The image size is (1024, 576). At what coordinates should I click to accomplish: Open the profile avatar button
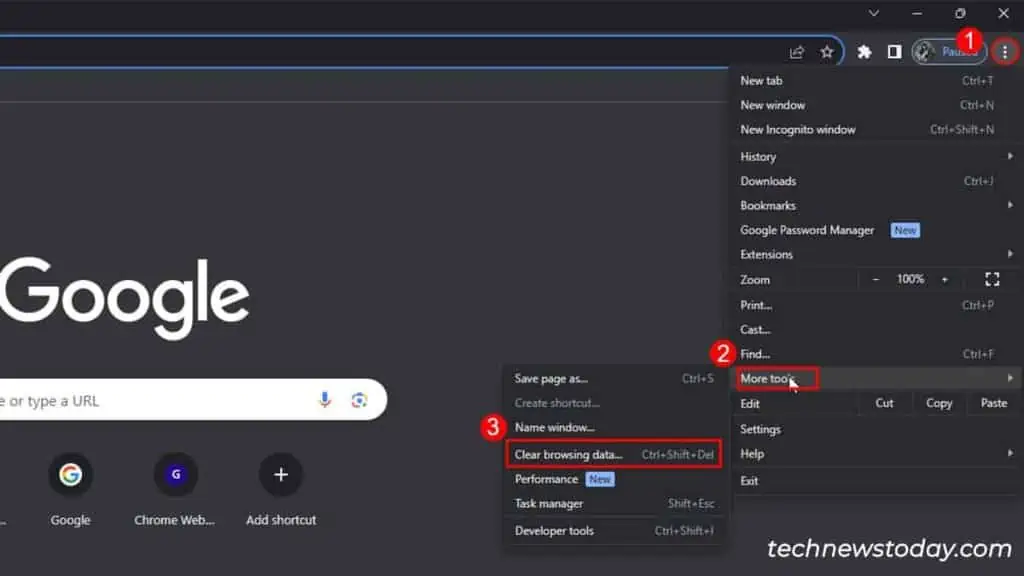(948, 52)
